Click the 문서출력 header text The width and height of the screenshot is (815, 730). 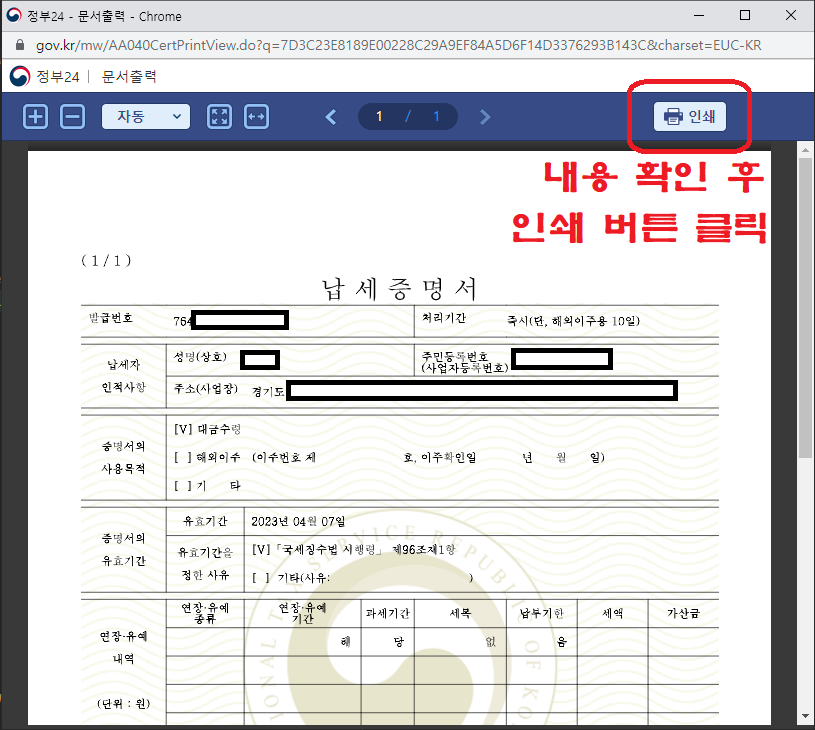pos(129,76)
